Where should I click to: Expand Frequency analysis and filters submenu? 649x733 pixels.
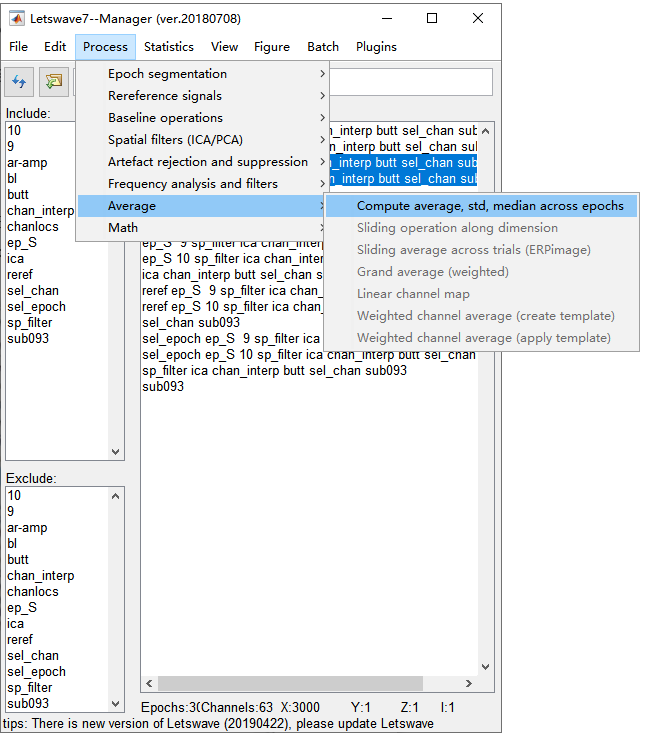(x=202, y=184)
